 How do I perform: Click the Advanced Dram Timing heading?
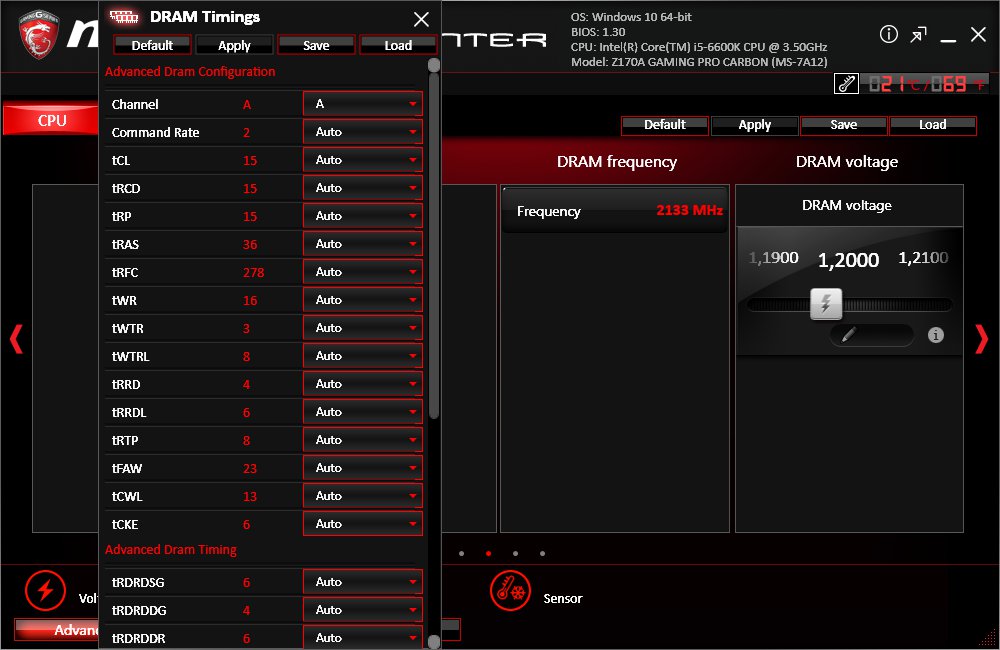(x=171, y=549)
